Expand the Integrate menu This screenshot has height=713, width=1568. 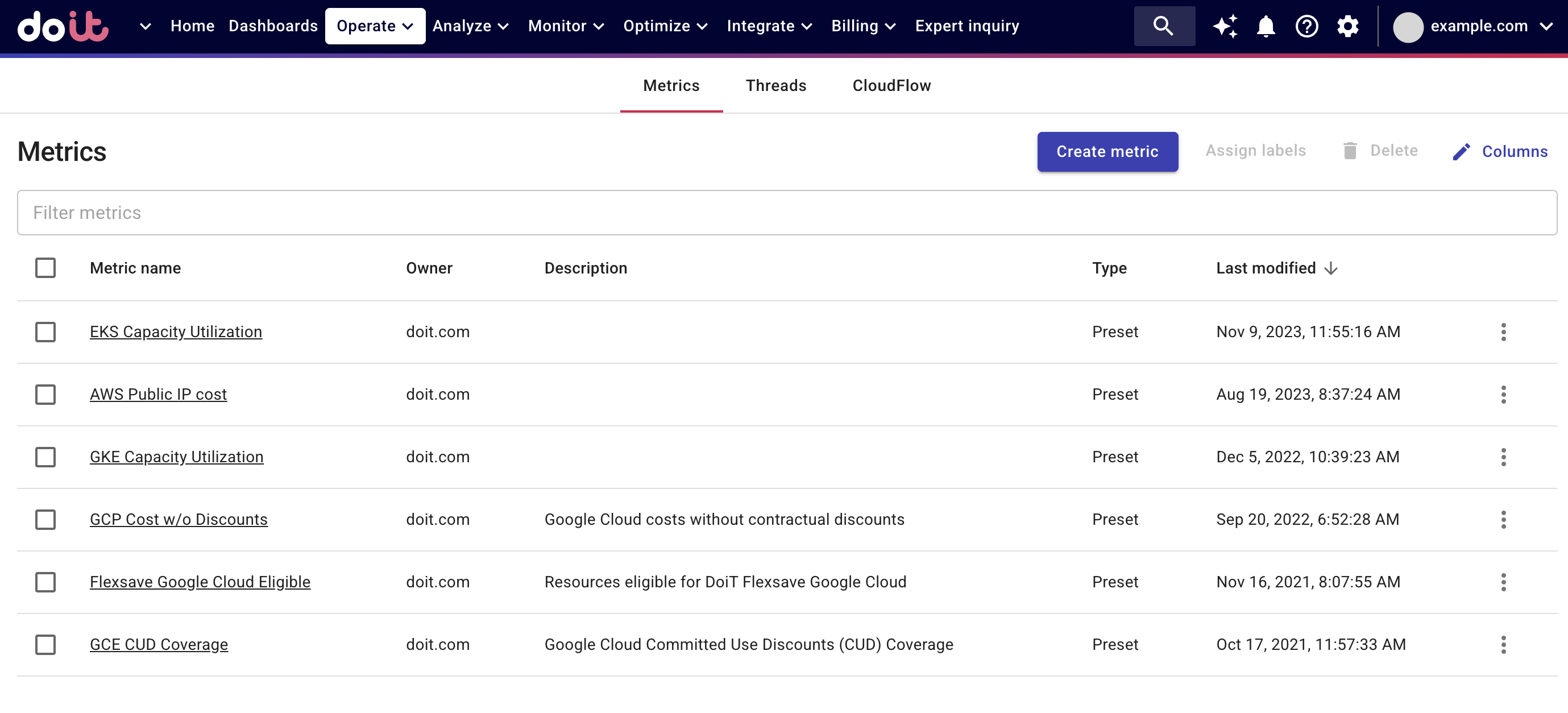click(769, 26)
